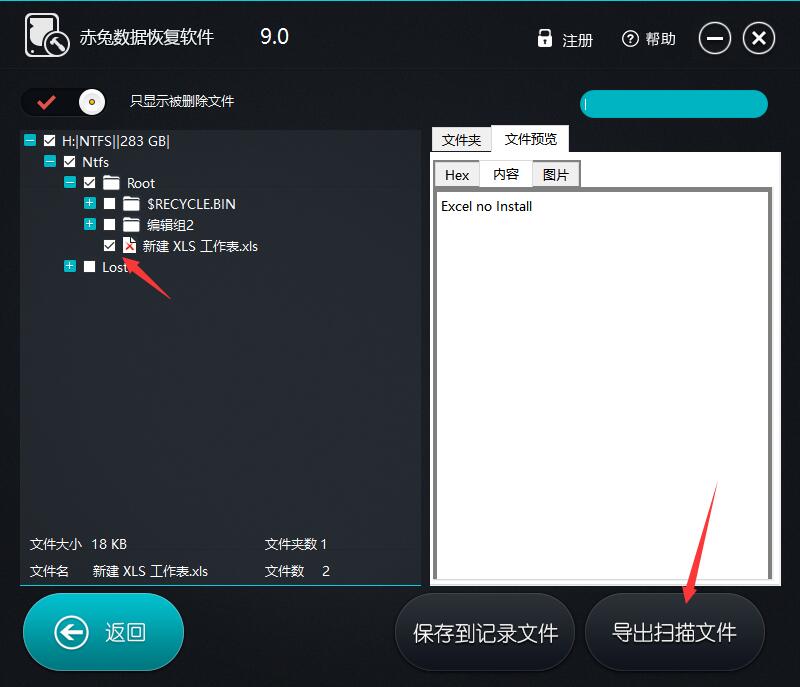The width and height of the screenshot is (800, 687).
Task: Expand the Lost node with its plus sign
Action: pos(68,266)
